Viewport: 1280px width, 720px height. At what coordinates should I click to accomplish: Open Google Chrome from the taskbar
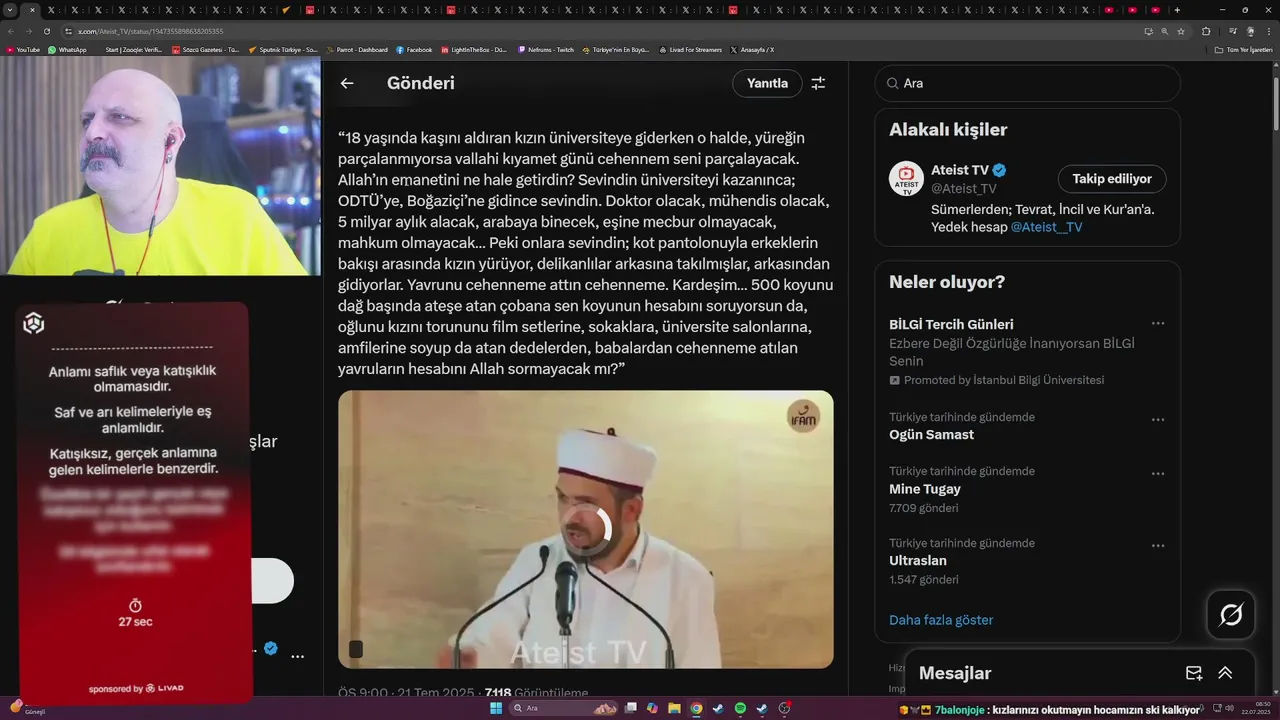(x=696, y=708)
